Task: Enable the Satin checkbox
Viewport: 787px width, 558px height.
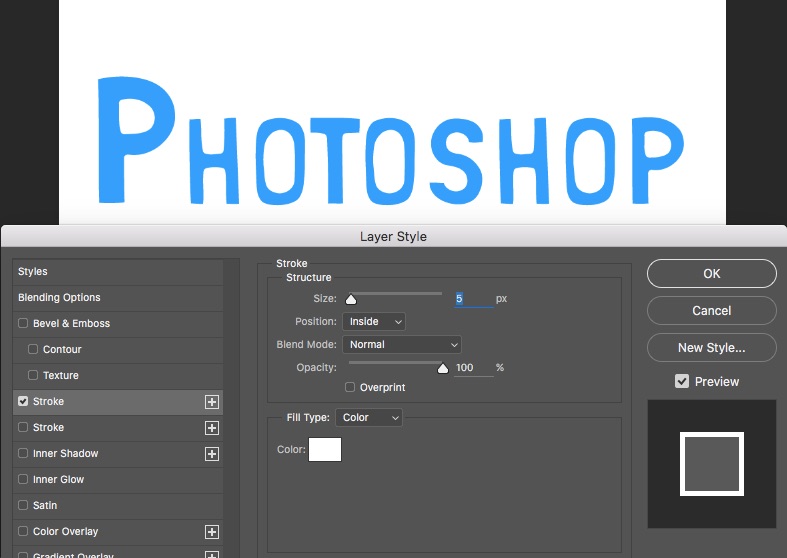Action: click(23, 505)
